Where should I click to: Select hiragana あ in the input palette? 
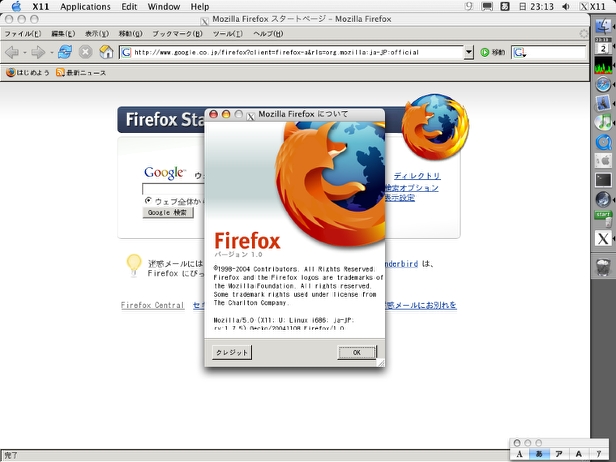[x=539, y=454]
